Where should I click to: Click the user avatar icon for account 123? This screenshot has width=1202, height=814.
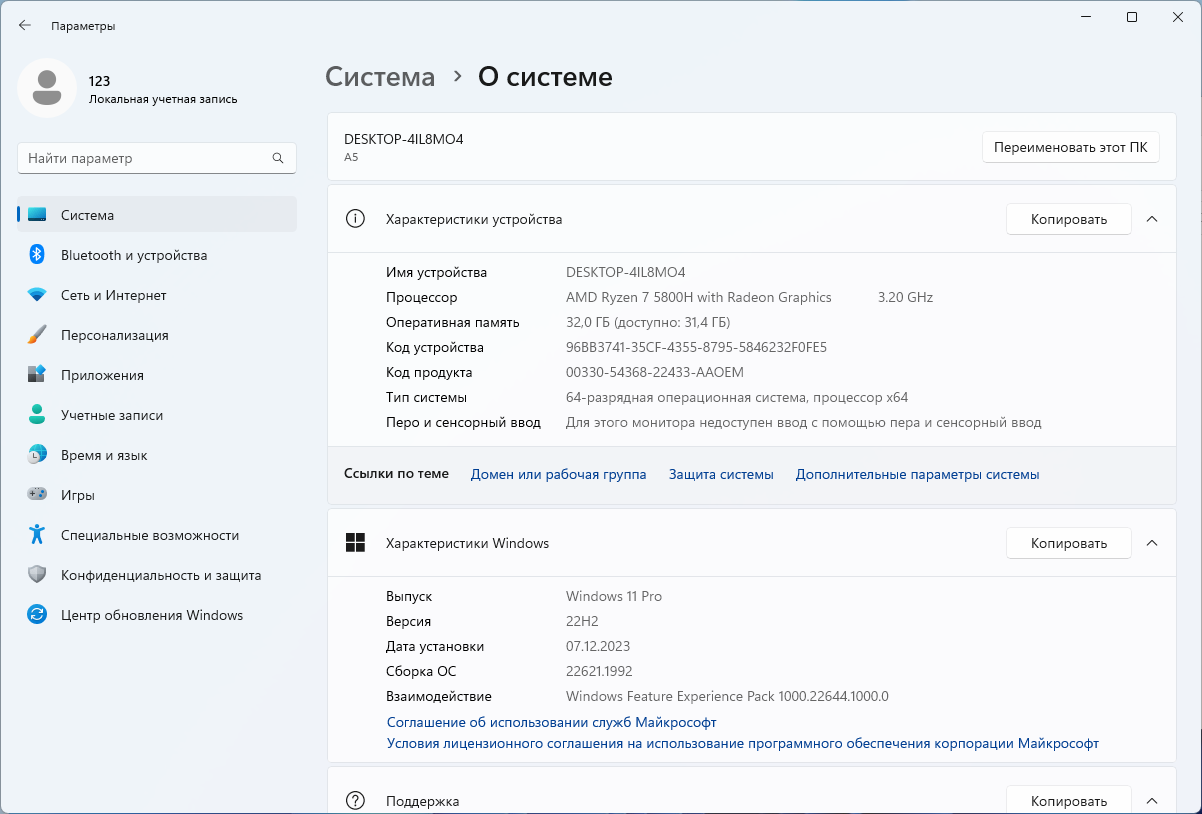point(47,88)
